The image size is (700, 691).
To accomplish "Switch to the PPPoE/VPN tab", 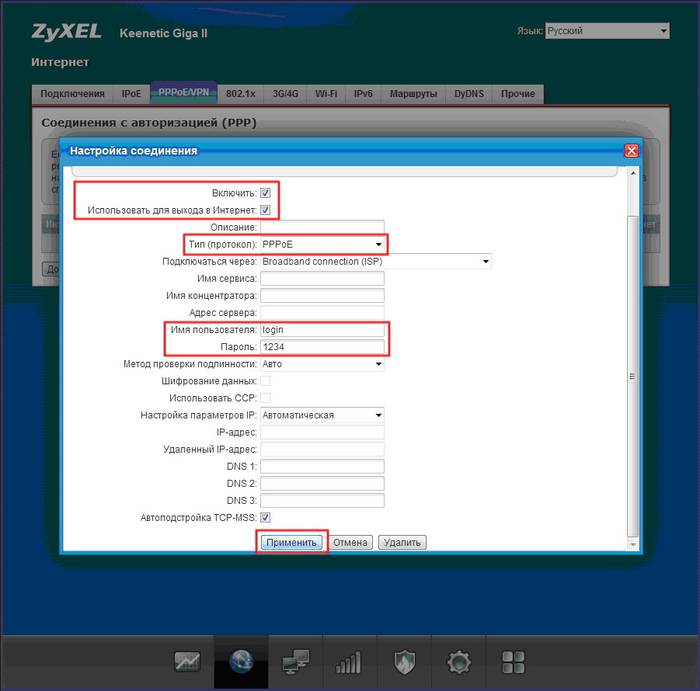I will click(184, 93).
